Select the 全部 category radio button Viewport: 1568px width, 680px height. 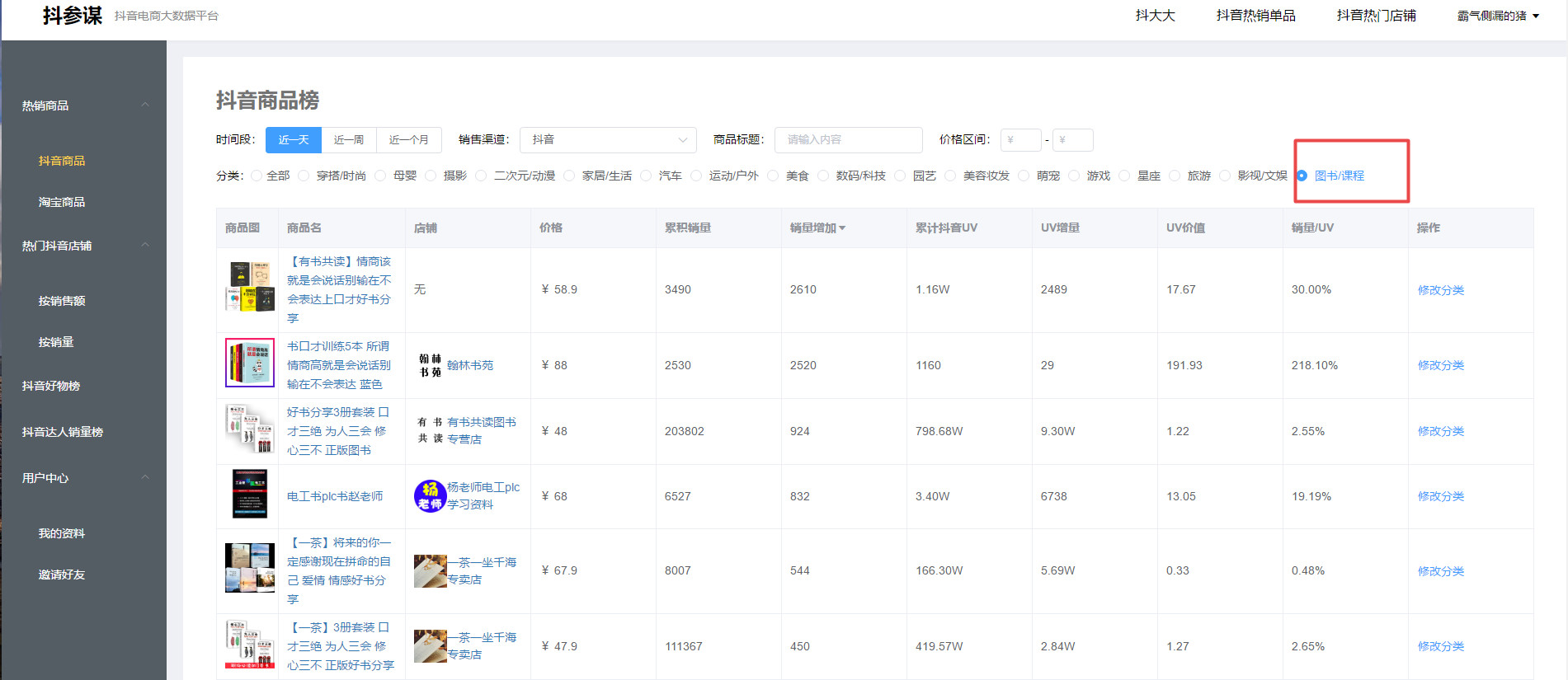pyautogui.click(x=257, y=176)
